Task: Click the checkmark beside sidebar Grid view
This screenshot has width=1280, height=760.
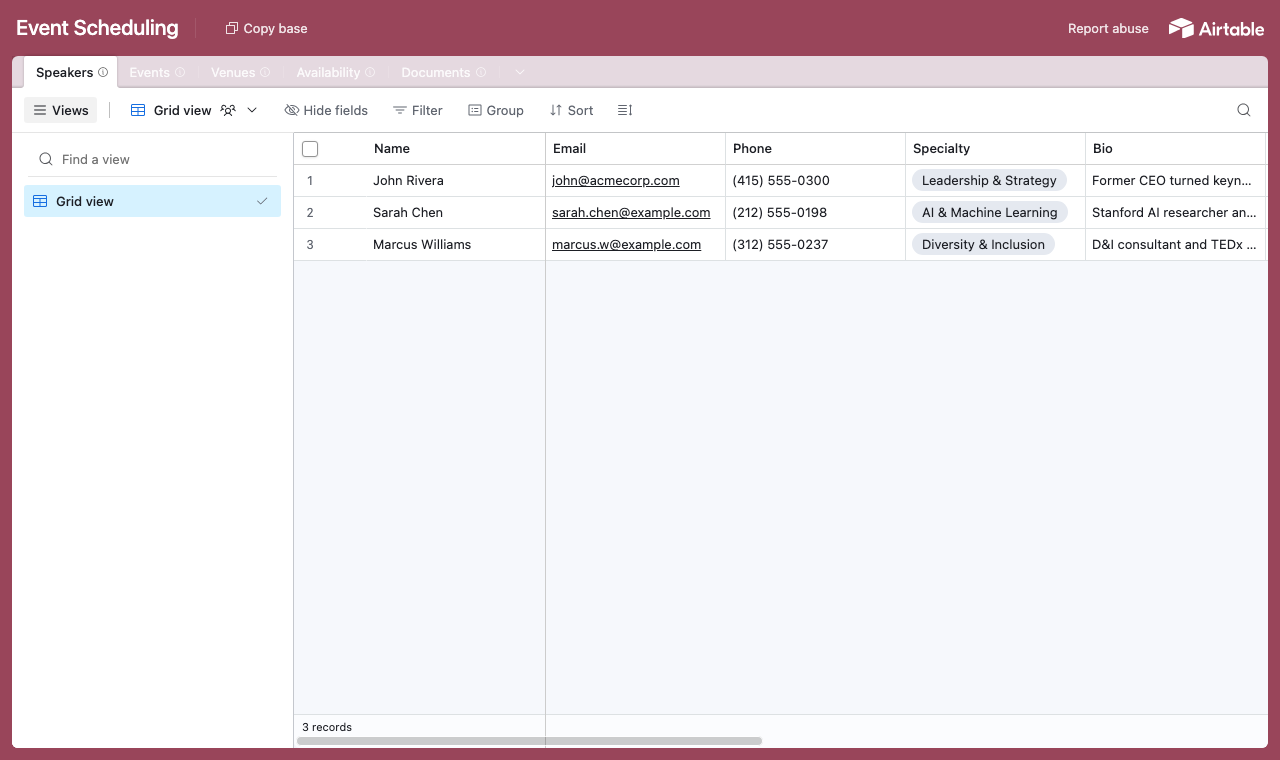Action: 262,201
